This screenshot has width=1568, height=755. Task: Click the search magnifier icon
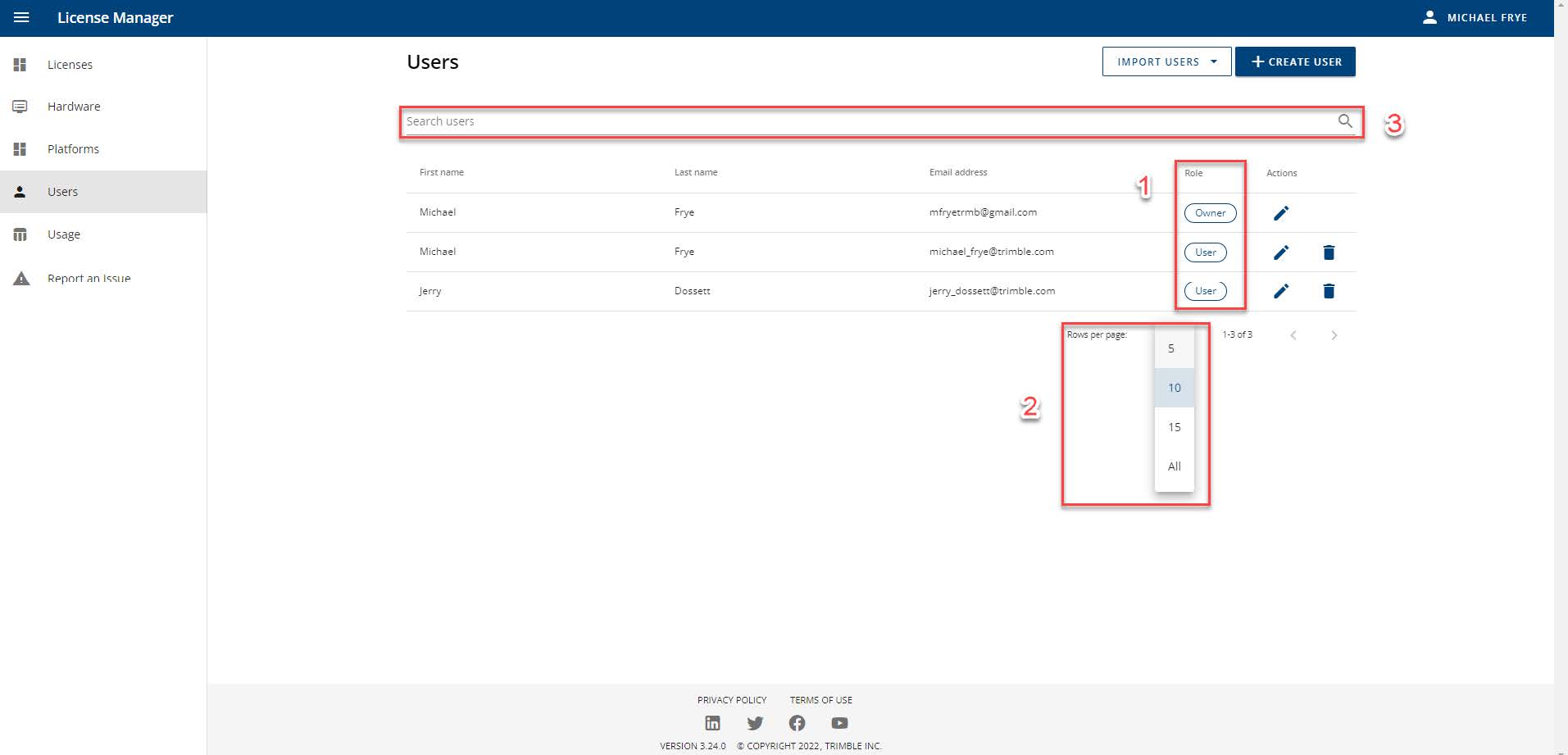[x=1345, y=121]
